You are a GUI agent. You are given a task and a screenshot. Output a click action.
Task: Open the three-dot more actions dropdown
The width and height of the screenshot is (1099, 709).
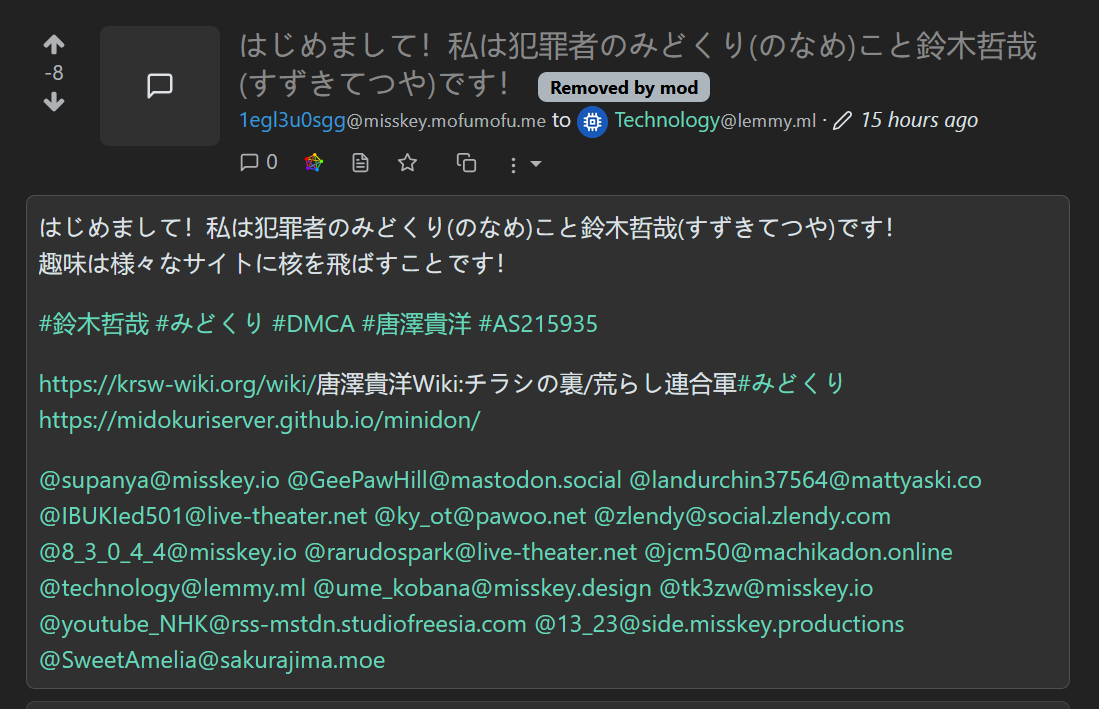pyautogui.click(x=523, y=164)
